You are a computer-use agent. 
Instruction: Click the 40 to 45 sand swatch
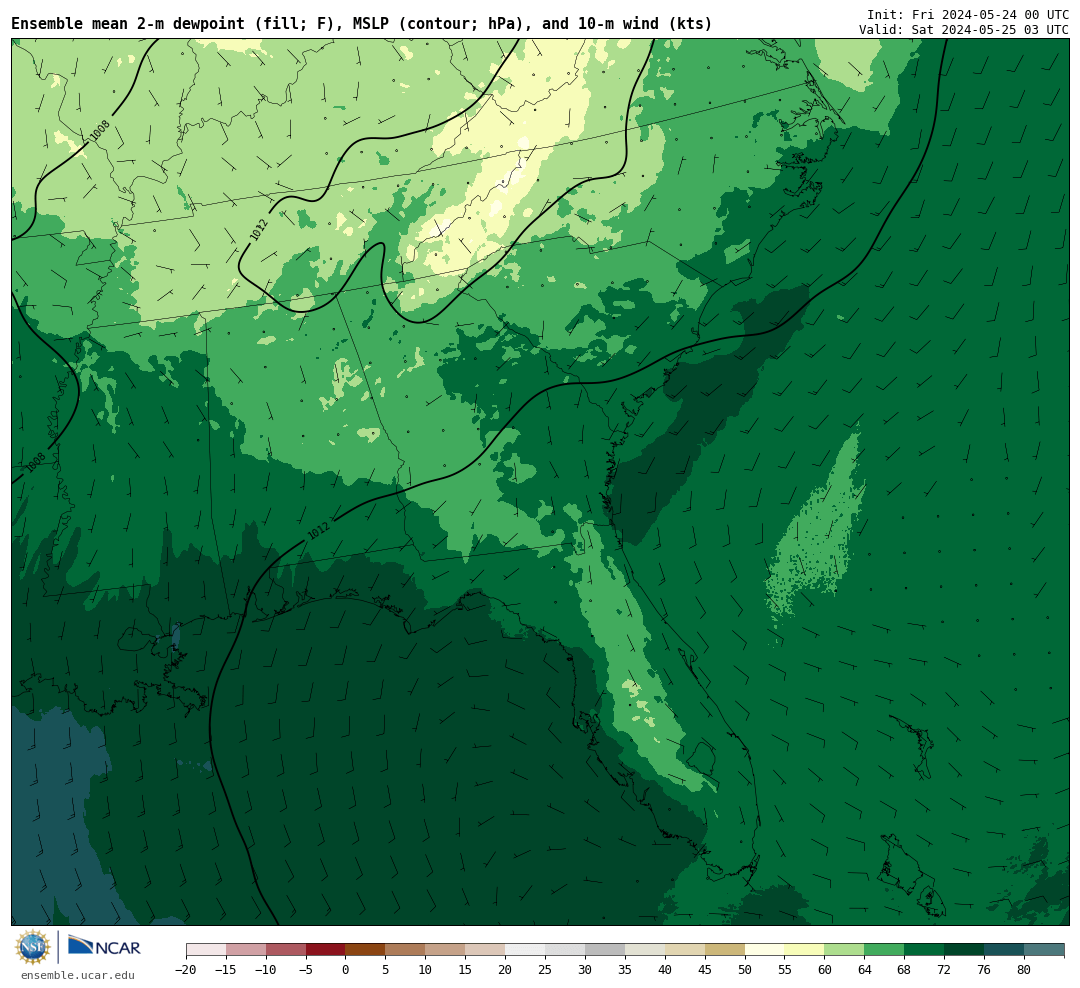(685, 950)
